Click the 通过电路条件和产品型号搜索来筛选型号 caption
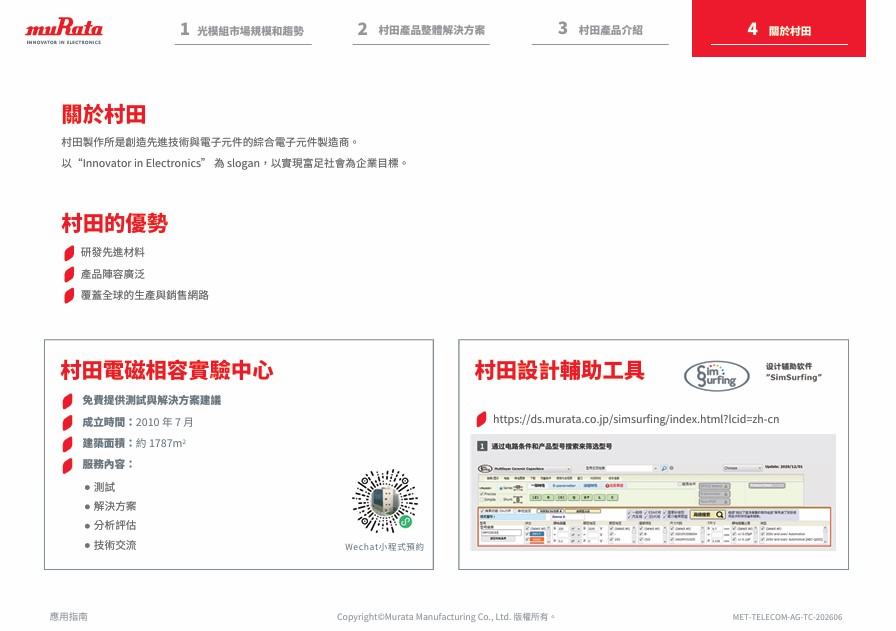The width and height of the screenshot is (896, 631). click(551, 446)
